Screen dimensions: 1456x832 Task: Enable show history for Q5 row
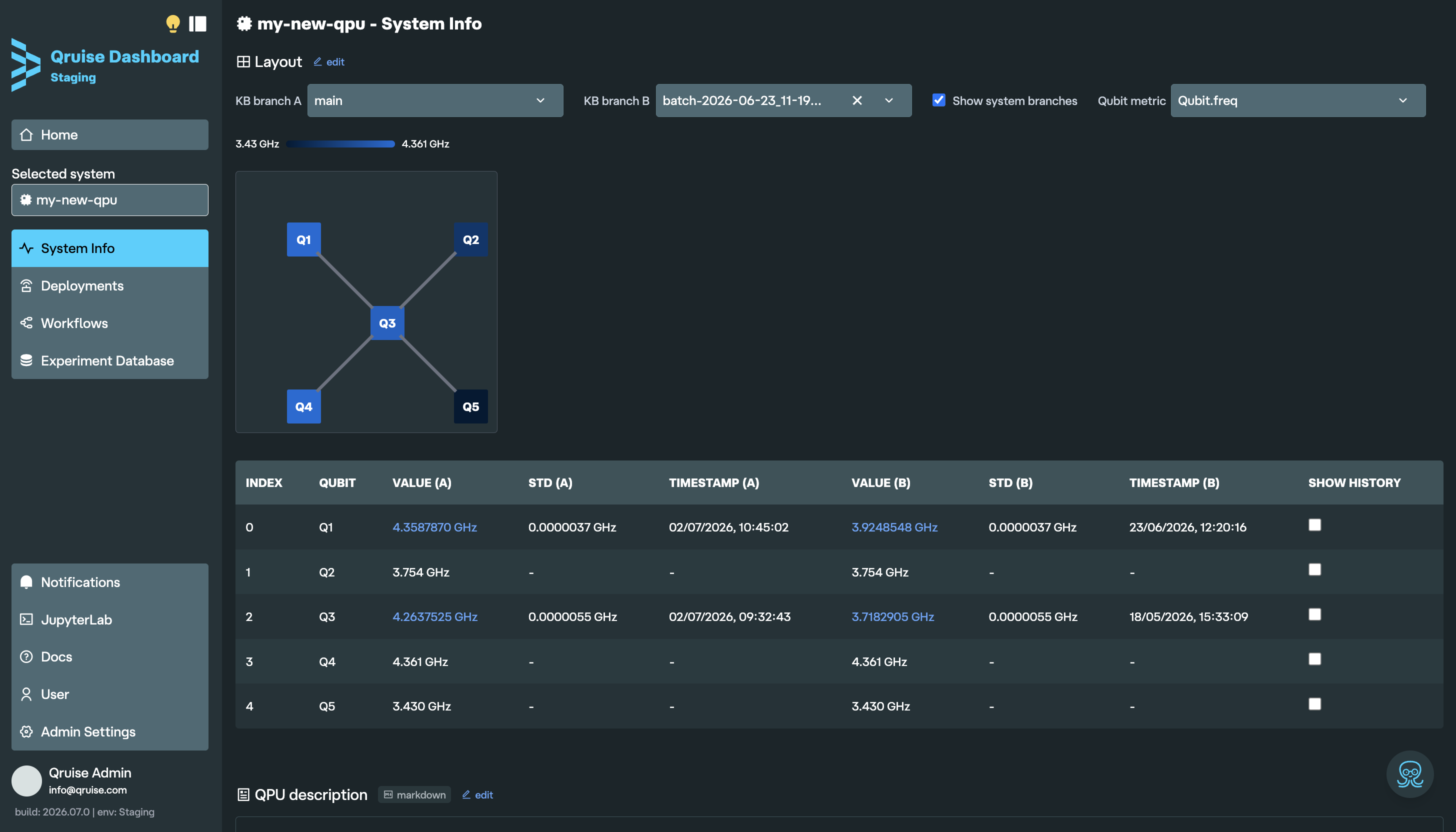point(1315,703)
